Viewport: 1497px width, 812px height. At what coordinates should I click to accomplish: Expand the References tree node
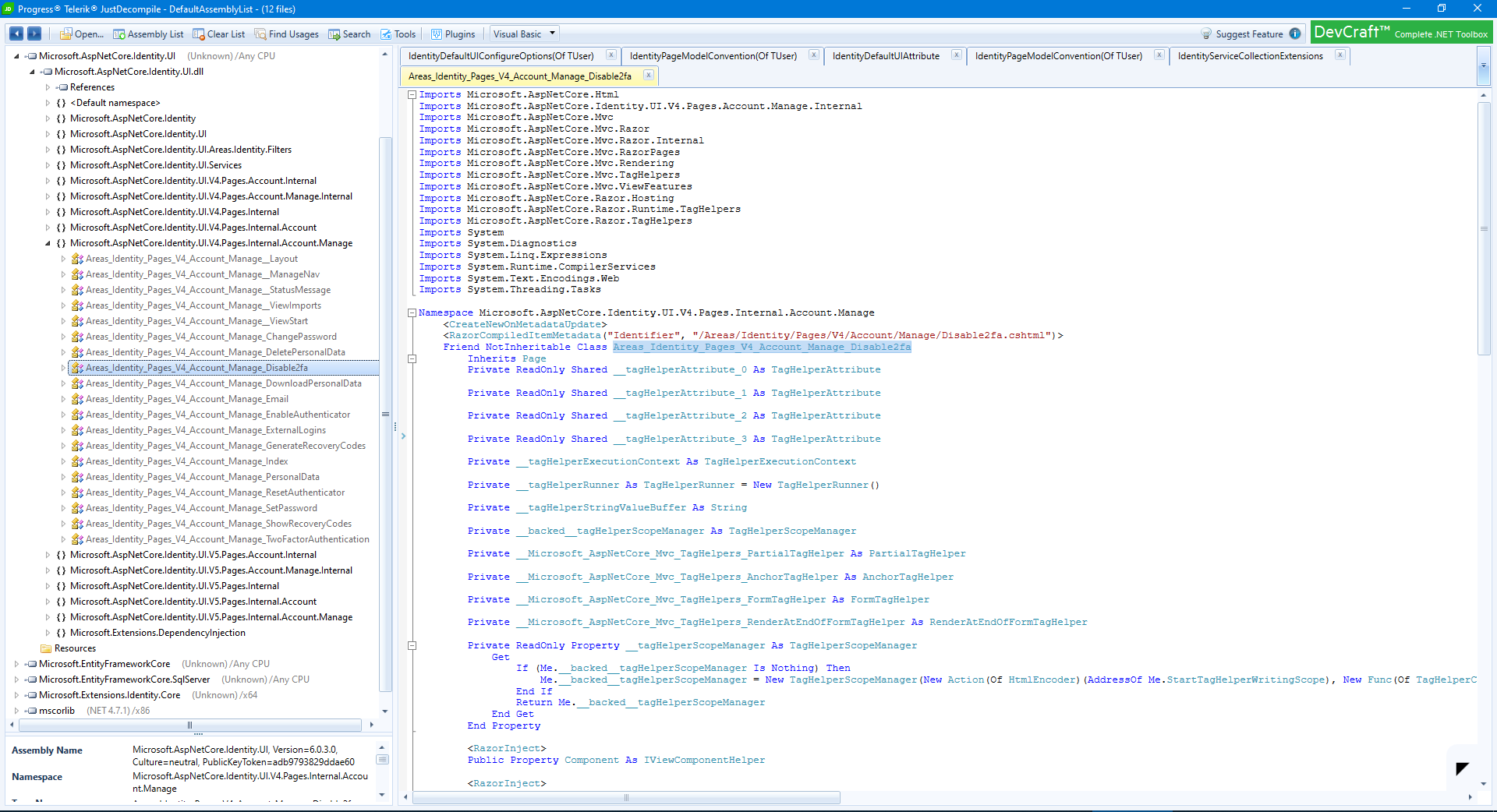click(48, 87)
